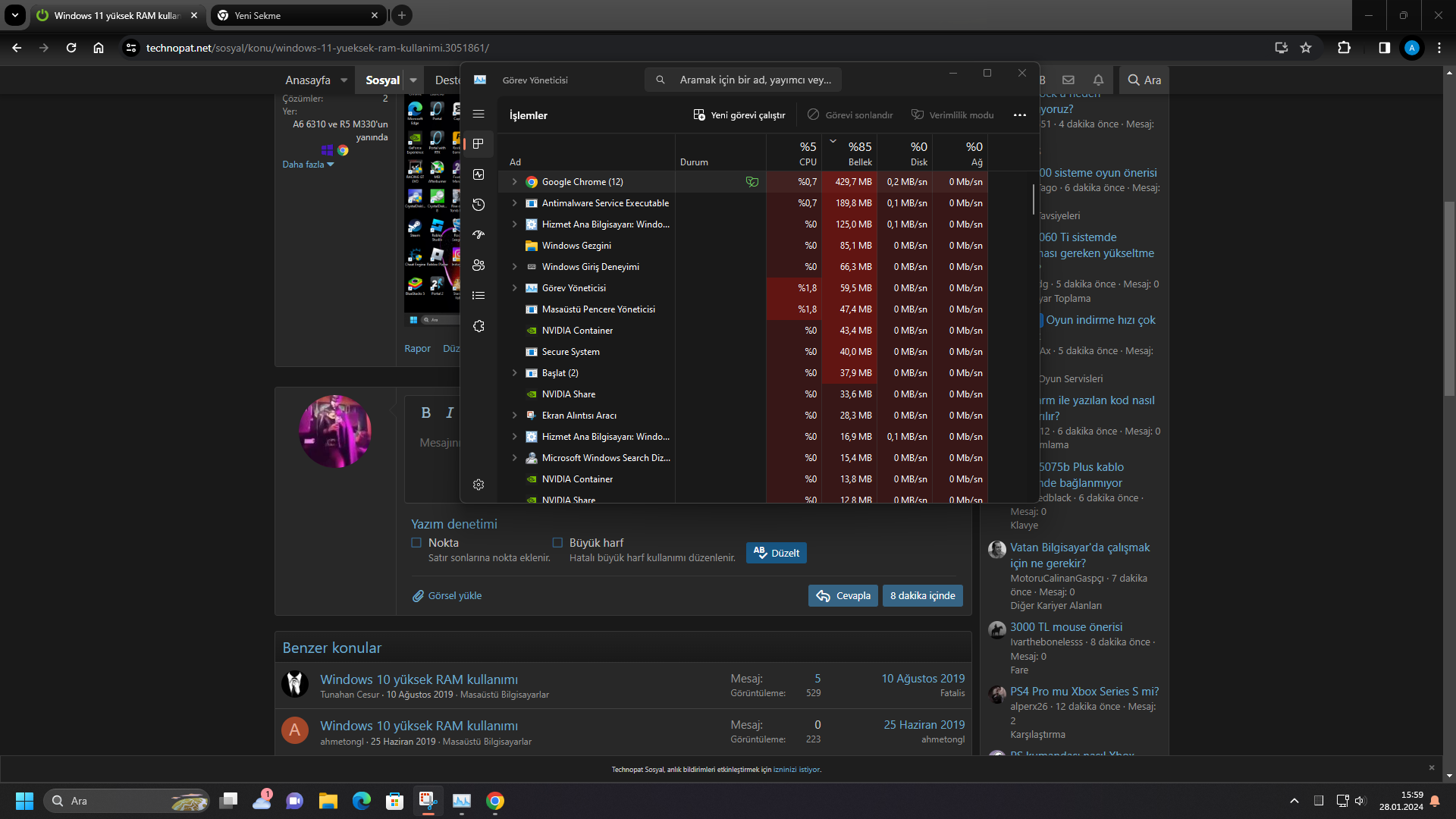Screen dimensions: 1456x819
Task: Open Users page icon in sidebar
Action: (479, 265)
